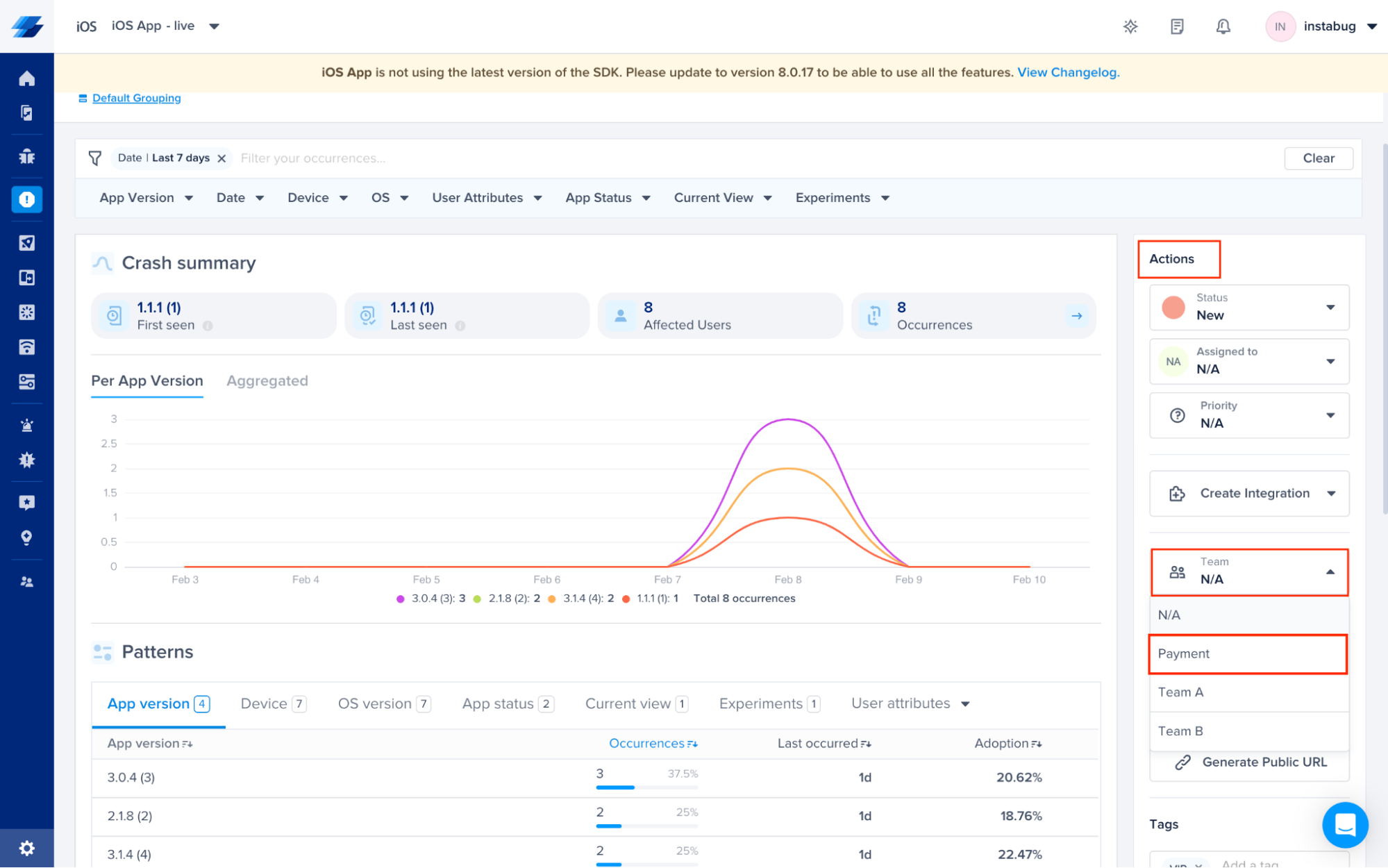Open the settings gear in sidebar

coord(26,848)
